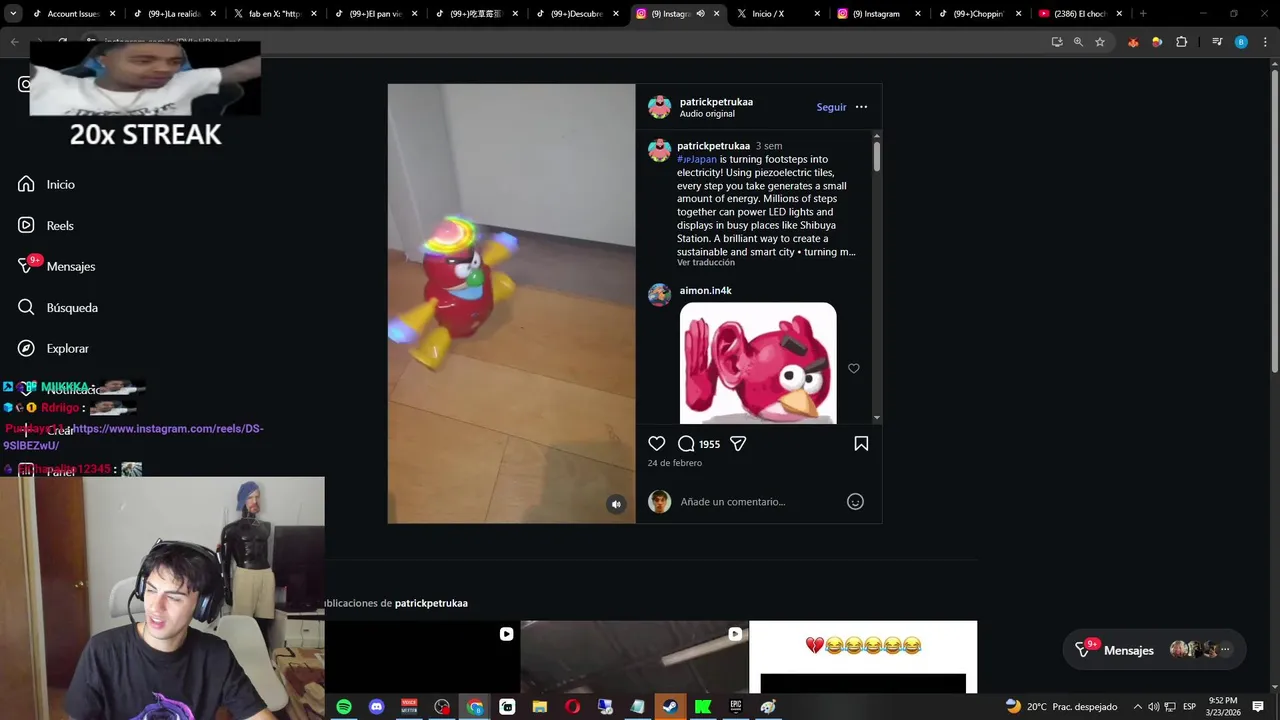The image size is (1280, 720).
Task: Switch to the '(99+)Choppin' TikTok tab
Action: 979,14
